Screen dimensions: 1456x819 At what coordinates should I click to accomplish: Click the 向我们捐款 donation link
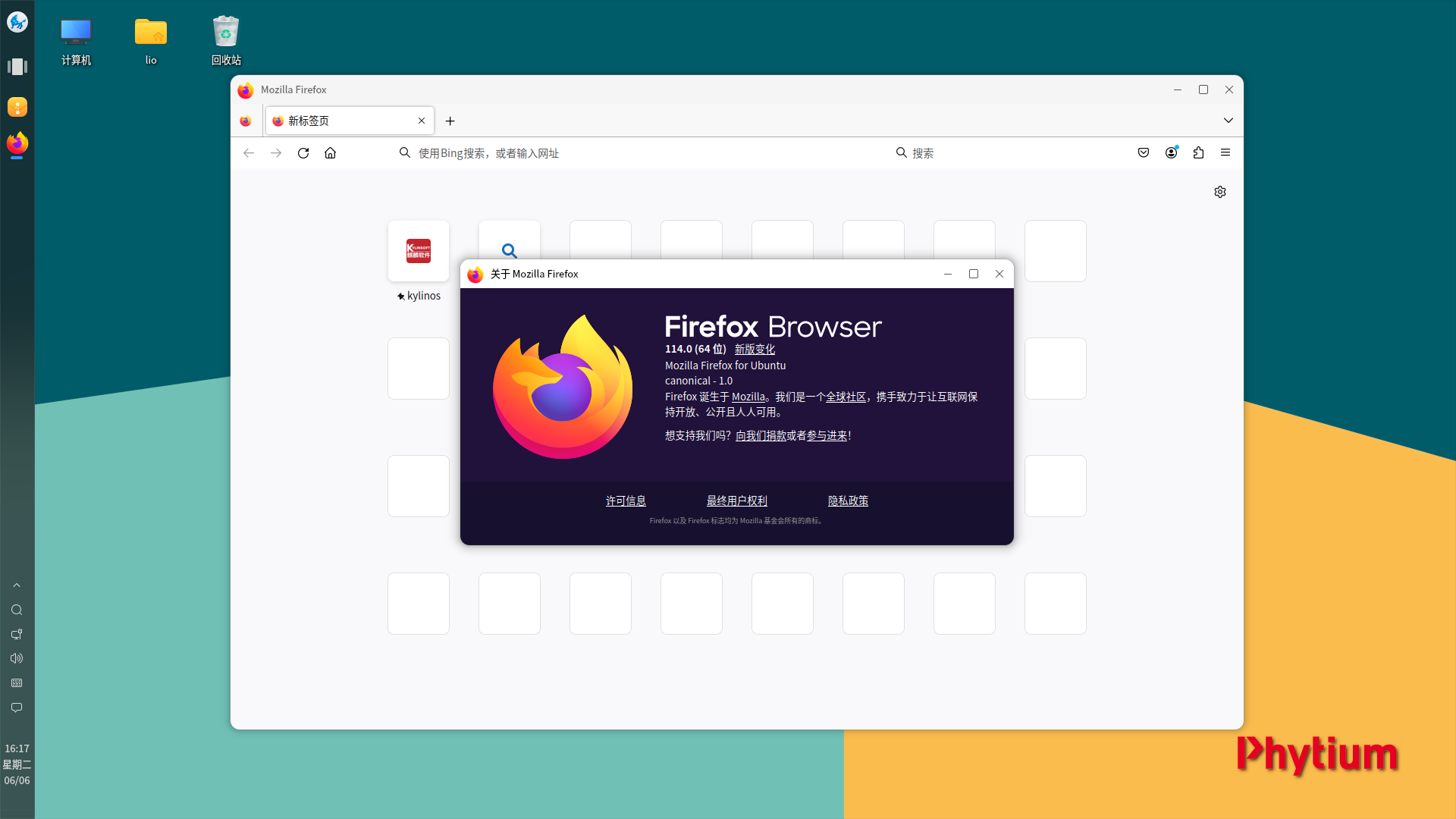[761, 436]
